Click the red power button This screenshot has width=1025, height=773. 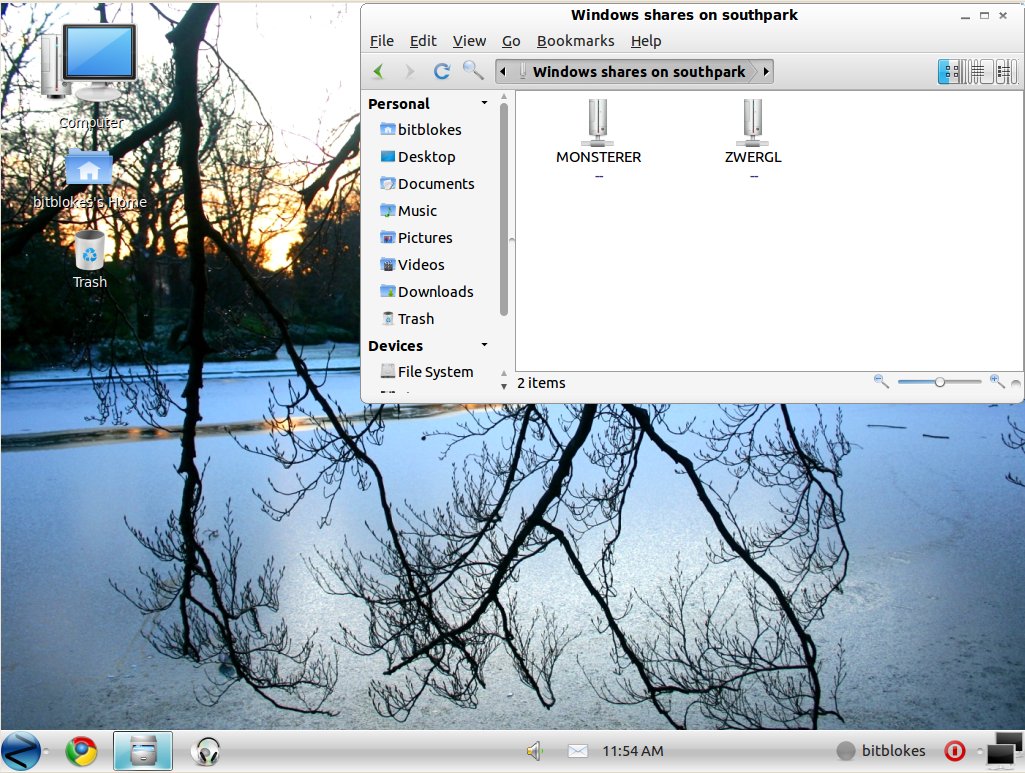[x=954, y=751]
